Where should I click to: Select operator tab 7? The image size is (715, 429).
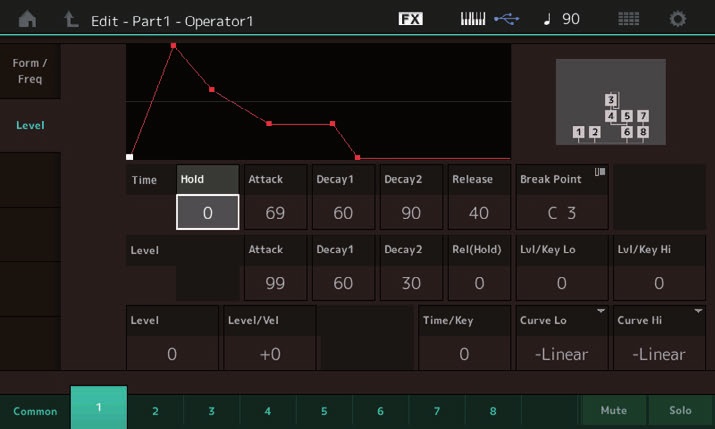(x=437, y=411)
